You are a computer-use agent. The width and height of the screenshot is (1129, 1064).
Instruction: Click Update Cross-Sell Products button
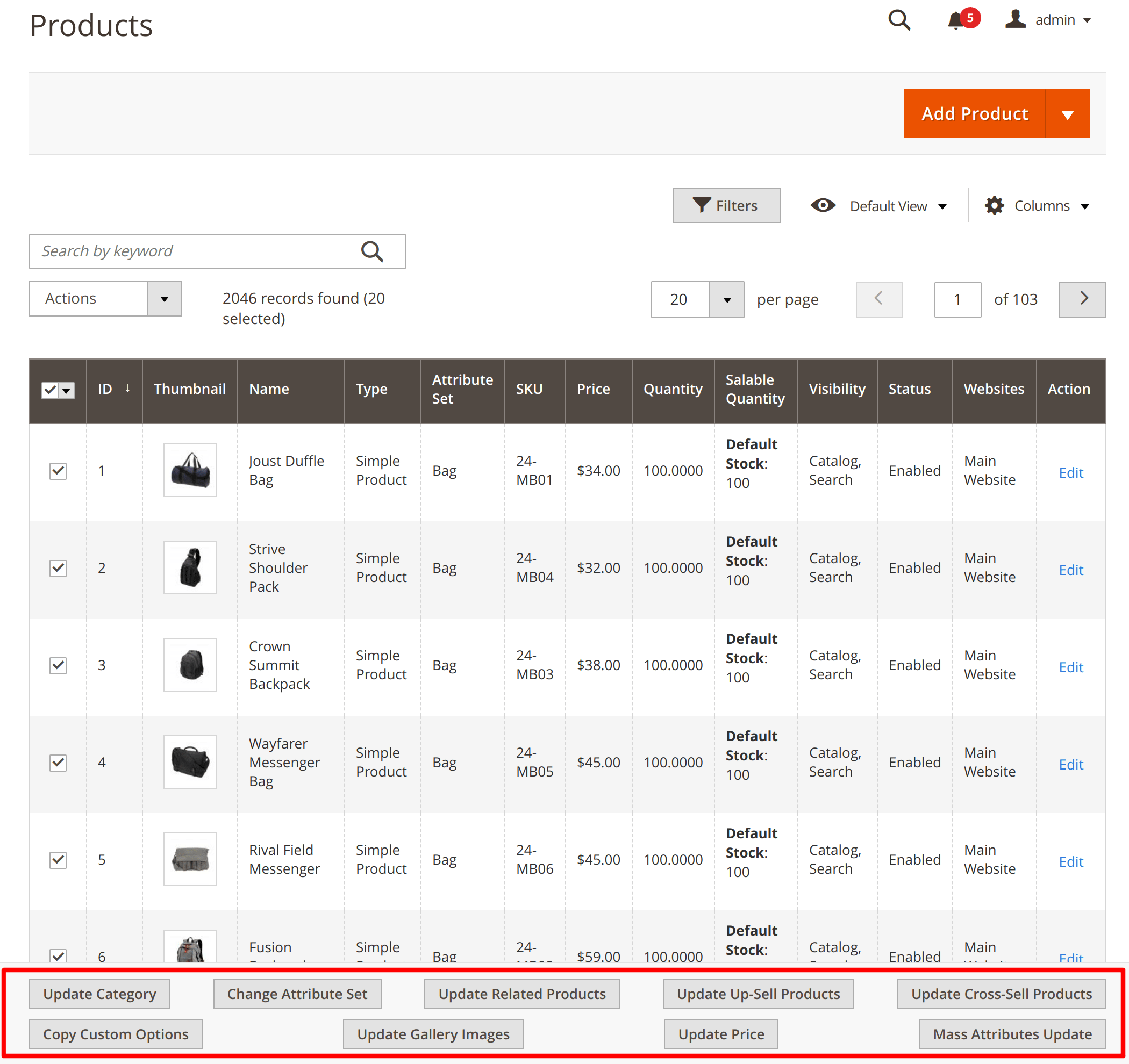coord(1001,994)
